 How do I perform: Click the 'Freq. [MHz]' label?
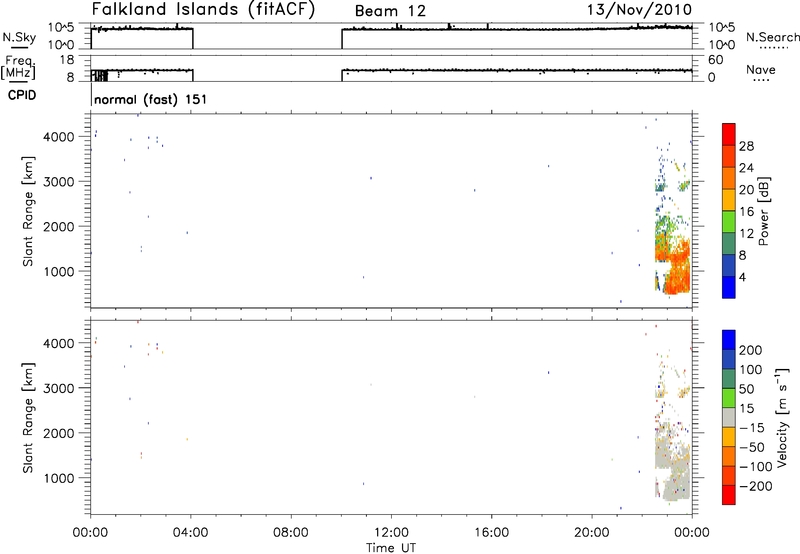click(x=19, y=68)
